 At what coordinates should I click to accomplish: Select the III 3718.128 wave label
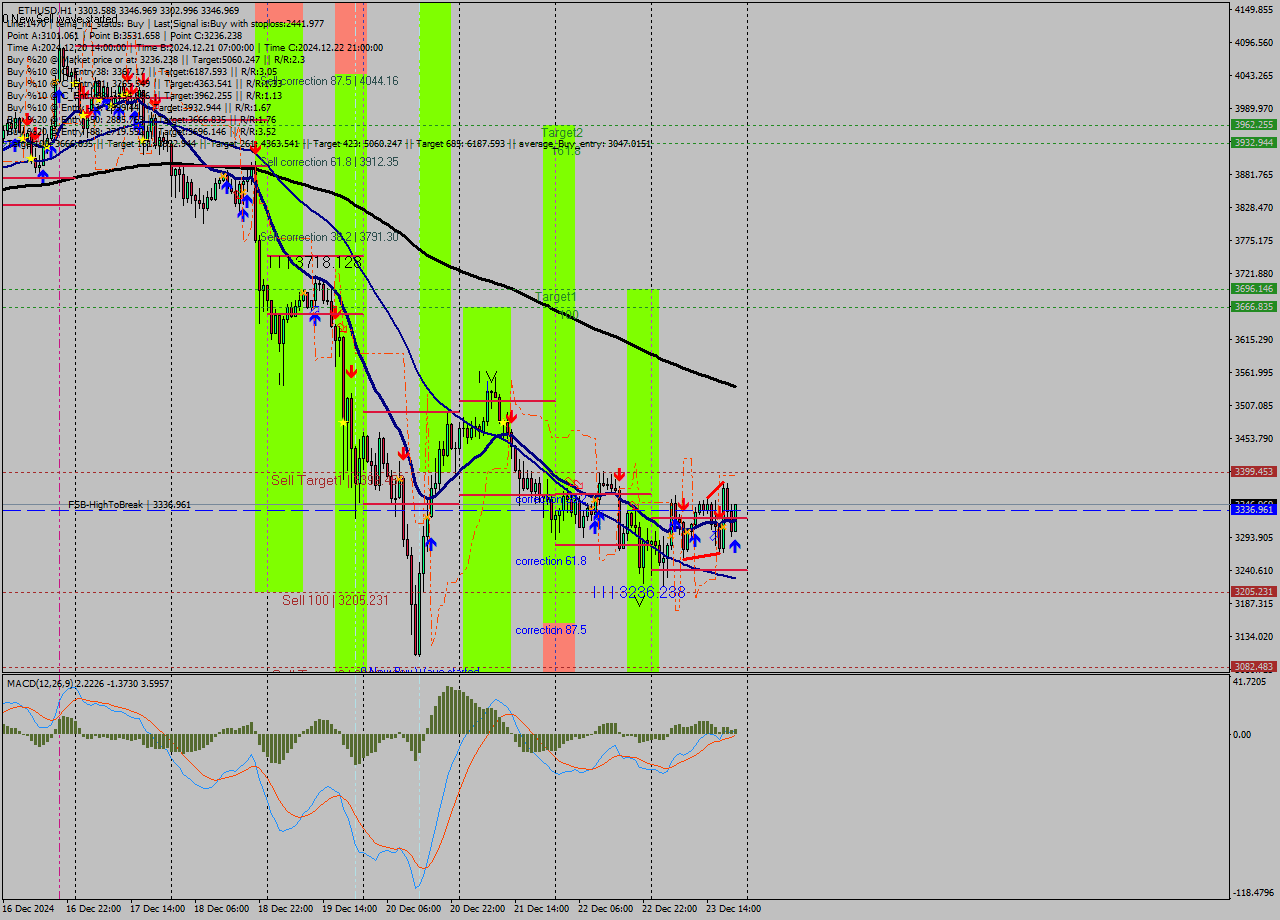[315, 262]
